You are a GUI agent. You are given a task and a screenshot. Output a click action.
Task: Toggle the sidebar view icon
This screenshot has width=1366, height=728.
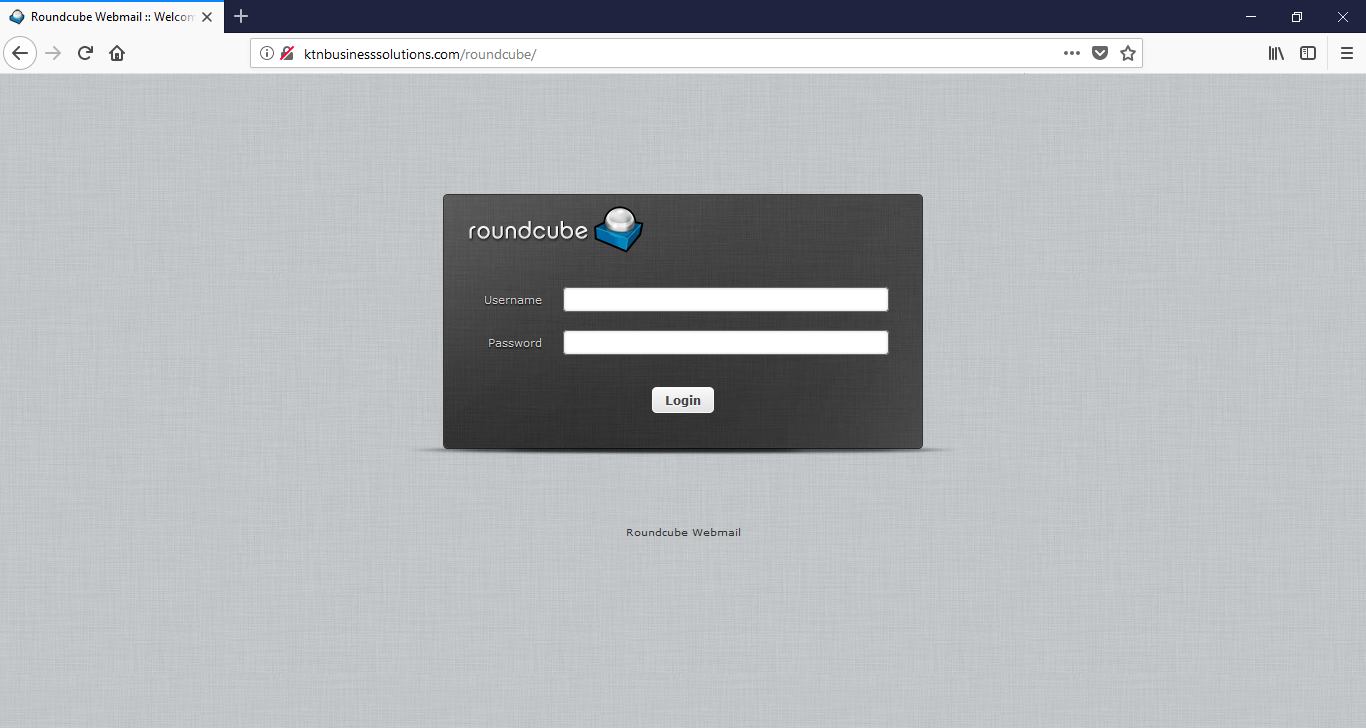(x=1308, y=54)
